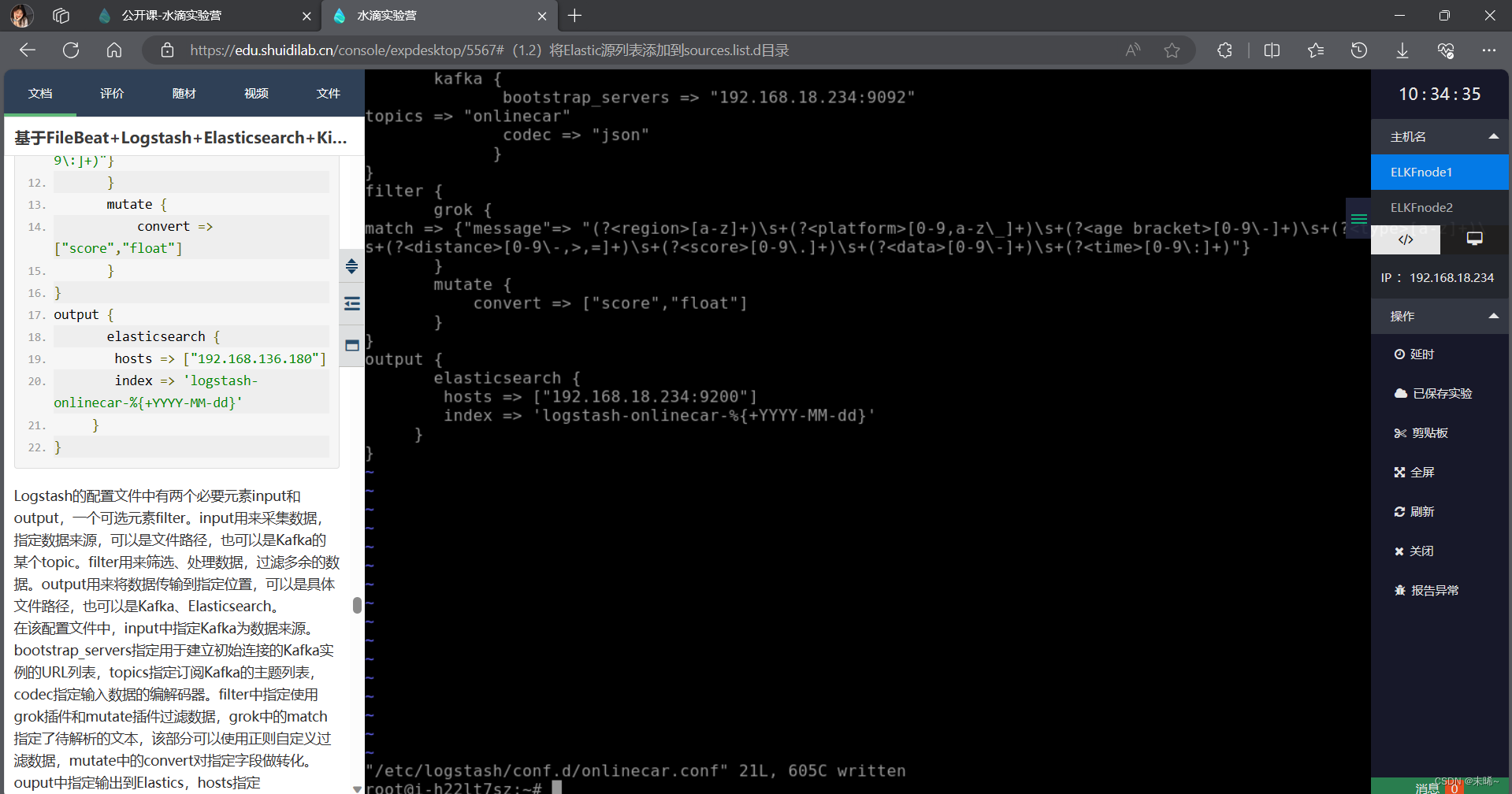
Task: Click the IP address 192.168.18.234 text
Action: 1451,278
